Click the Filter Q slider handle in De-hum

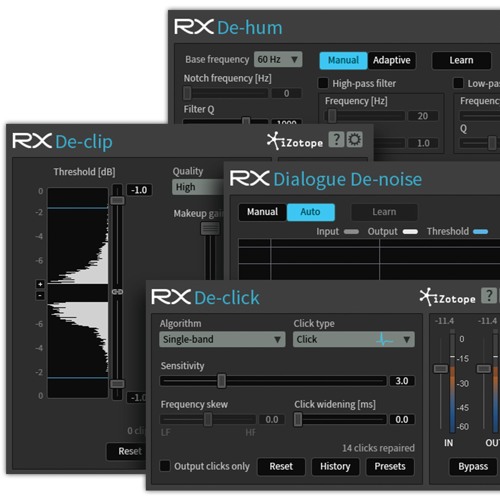(x=246, y=121)
